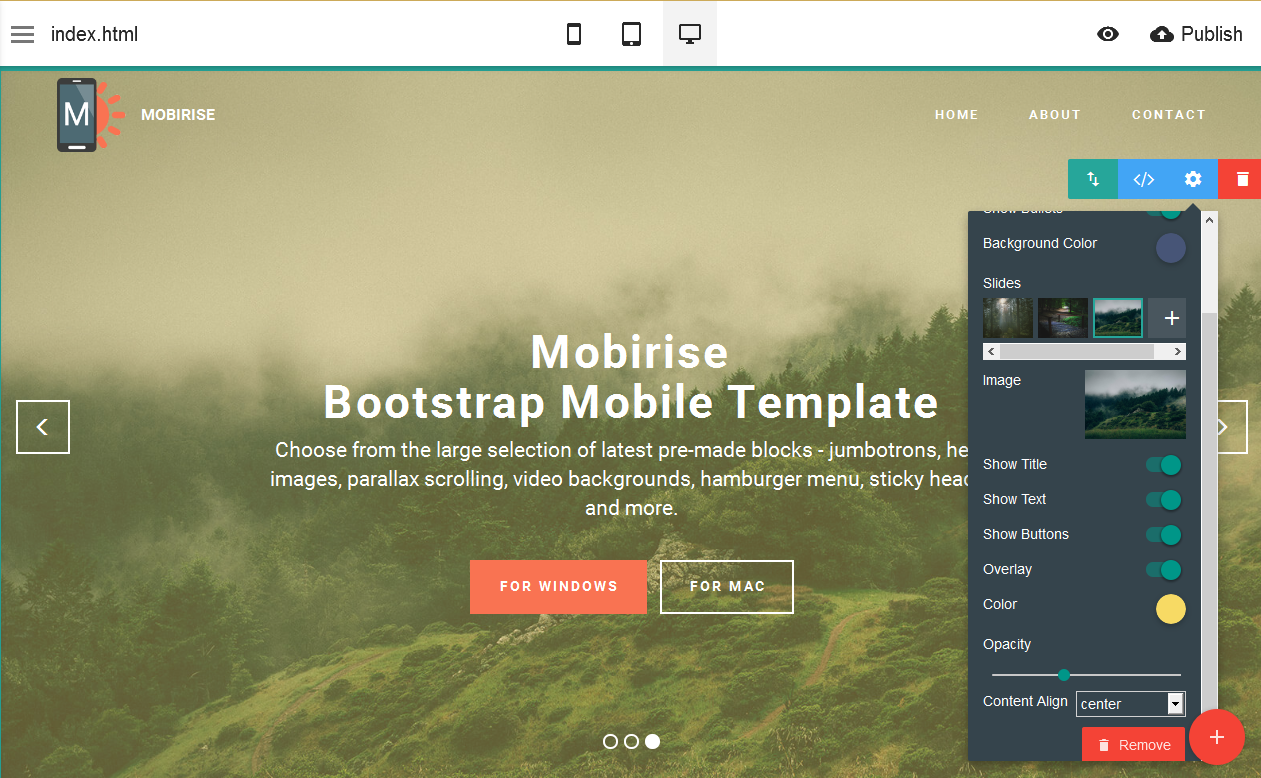This screenshot has width=1261, height=778.
Task: Click the eye preview icon
Action: coord(1107,35)
